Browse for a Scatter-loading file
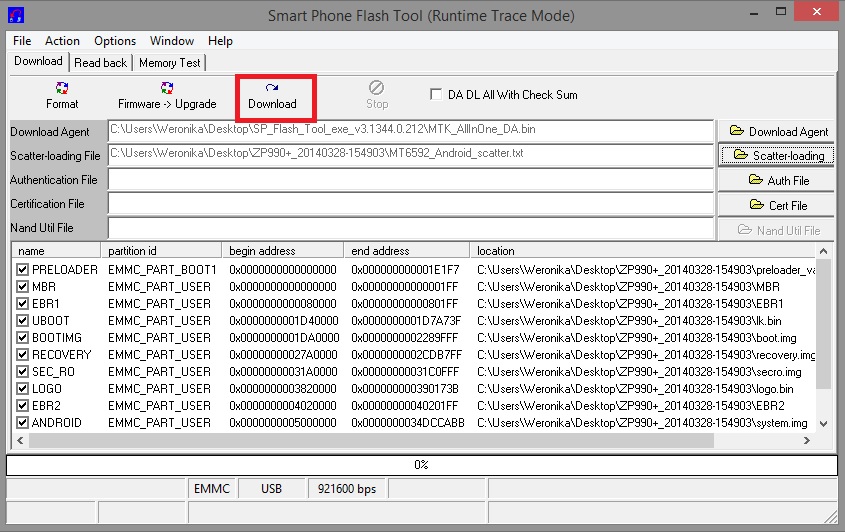The height and width of the screenshot is (532, 845). click(778, 155)
